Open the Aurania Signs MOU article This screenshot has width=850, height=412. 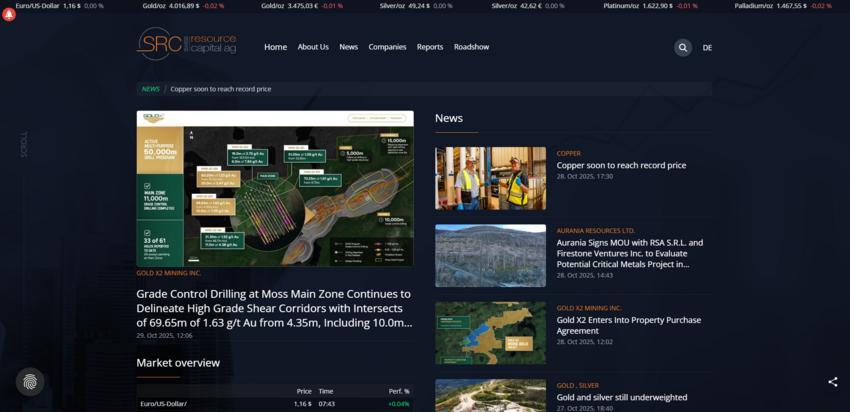point(630,253)
